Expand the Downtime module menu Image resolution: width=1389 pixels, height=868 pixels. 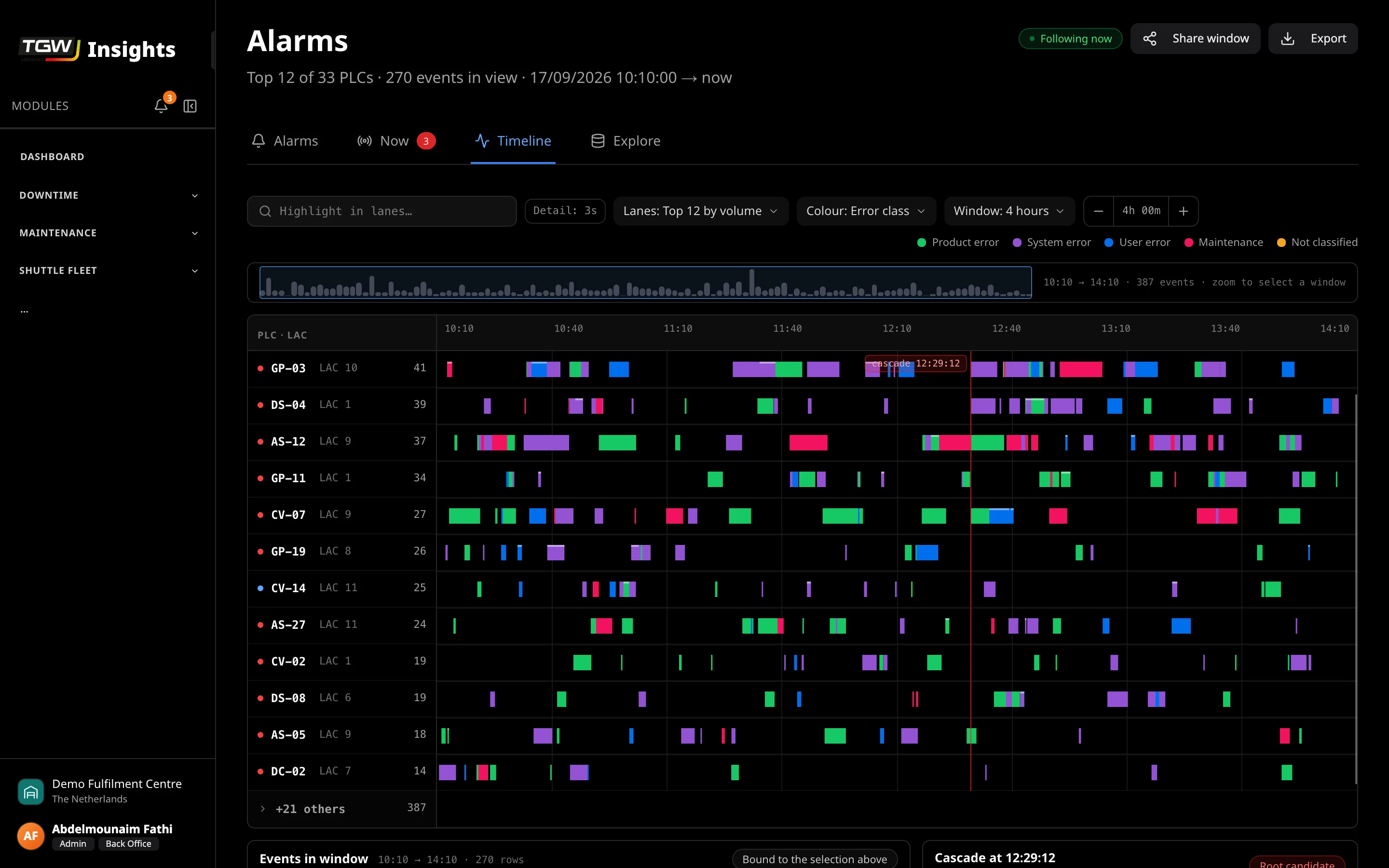(x=108, y=195)
